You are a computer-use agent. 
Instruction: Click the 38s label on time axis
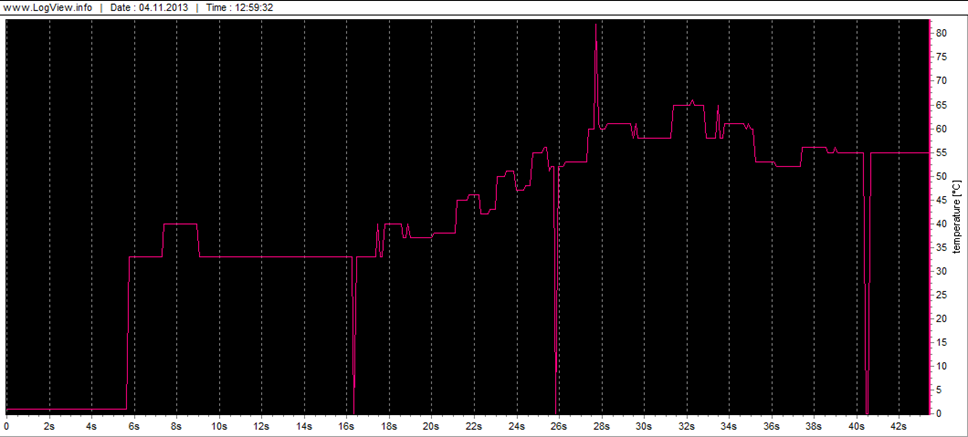tap(814, 426)
